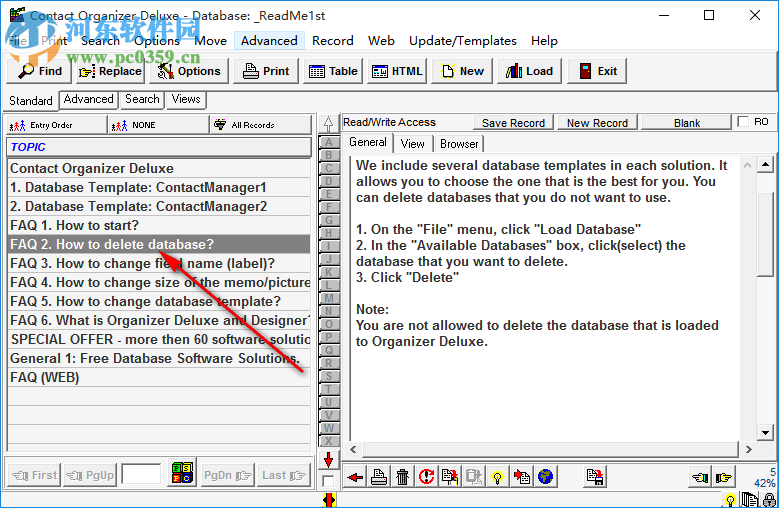Open the Replace tool
This screenshot has width=779, height=508.
click(110, 71)
